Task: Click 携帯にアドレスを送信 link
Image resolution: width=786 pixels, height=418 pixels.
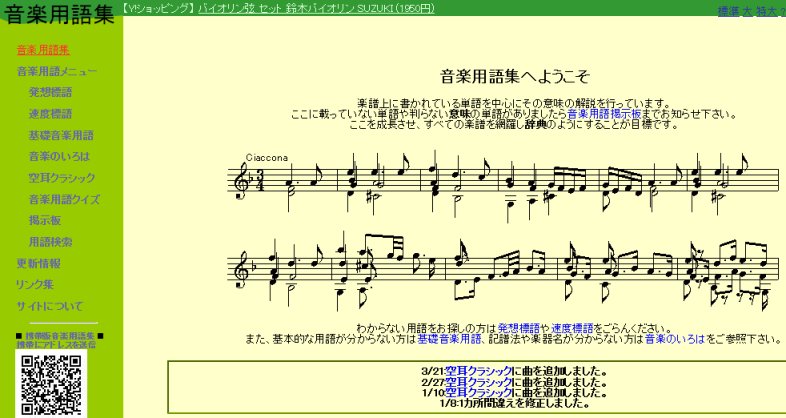Action: [56, 344]
